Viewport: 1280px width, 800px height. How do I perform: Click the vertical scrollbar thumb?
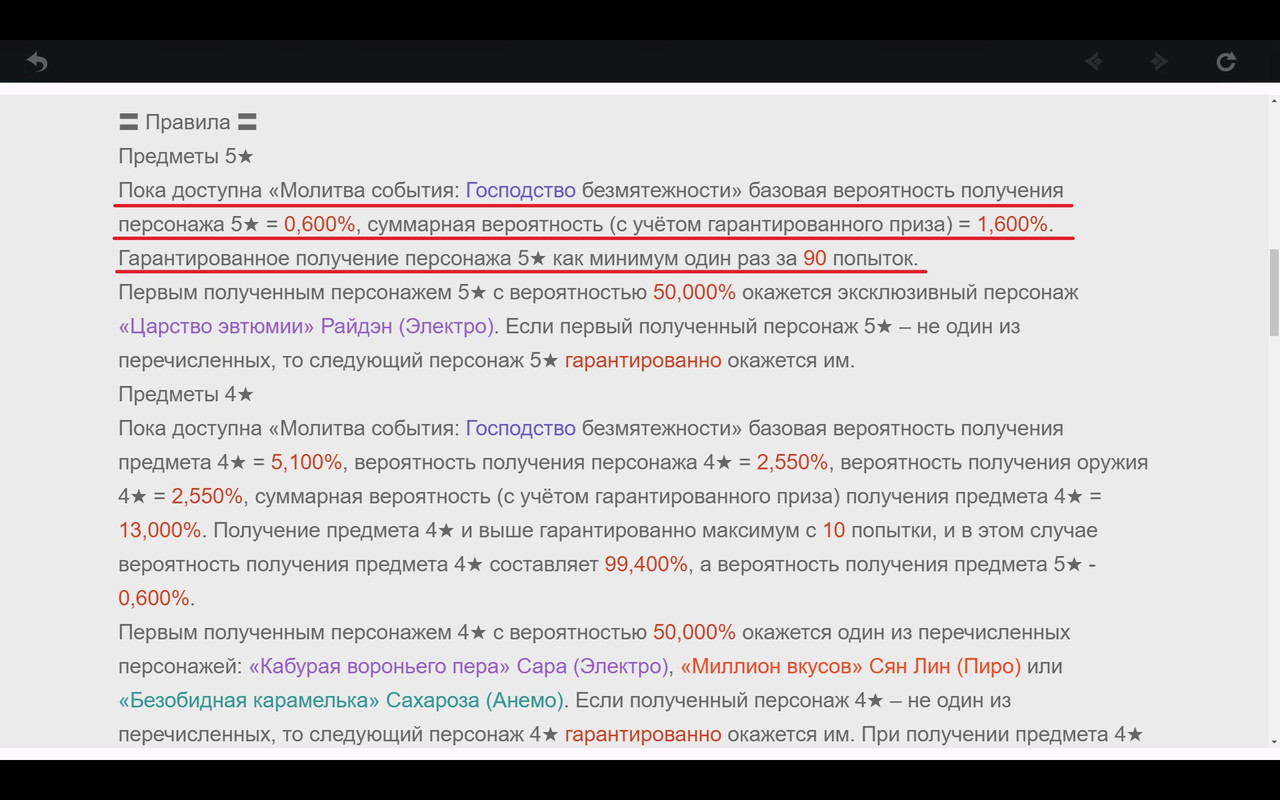tap(1273, 292)
